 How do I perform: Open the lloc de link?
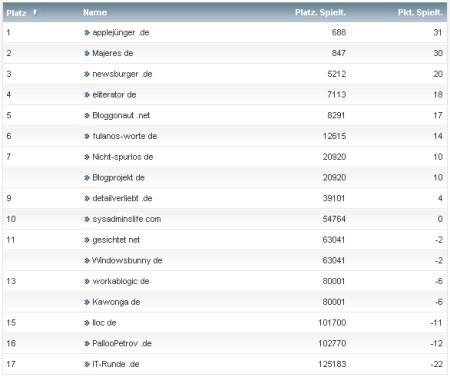pos(104,323)
